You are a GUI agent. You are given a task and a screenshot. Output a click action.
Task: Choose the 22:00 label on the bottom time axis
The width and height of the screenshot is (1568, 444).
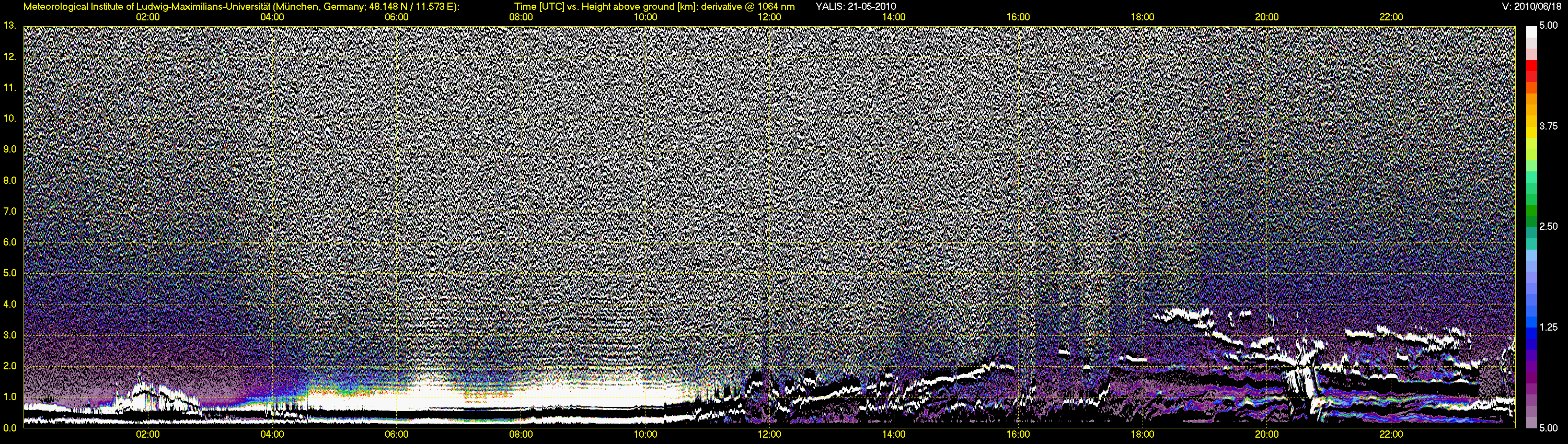1391,434
